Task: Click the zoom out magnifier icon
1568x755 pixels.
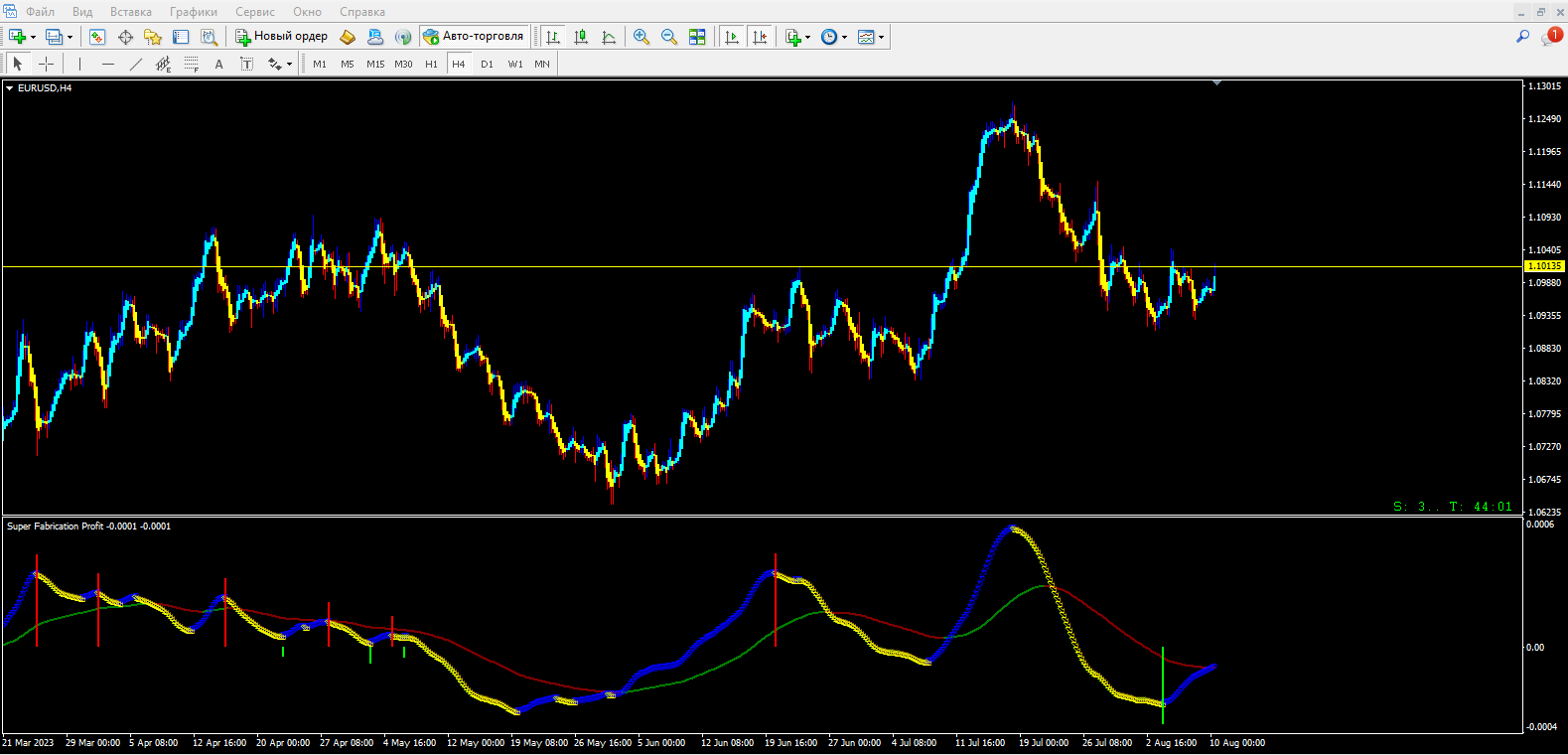Action: [x=669, y=37]
